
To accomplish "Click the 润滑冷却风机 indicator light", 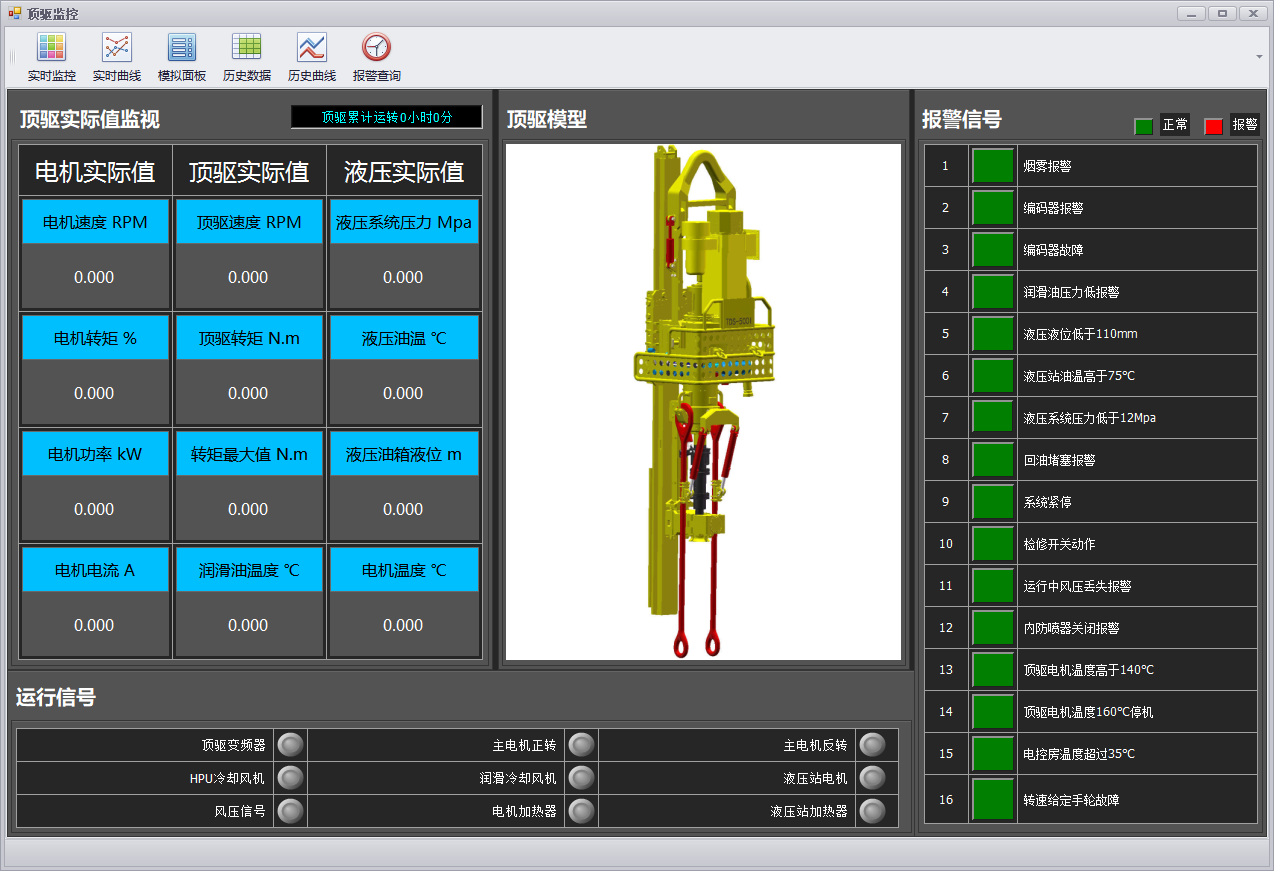I will point(581,778).
